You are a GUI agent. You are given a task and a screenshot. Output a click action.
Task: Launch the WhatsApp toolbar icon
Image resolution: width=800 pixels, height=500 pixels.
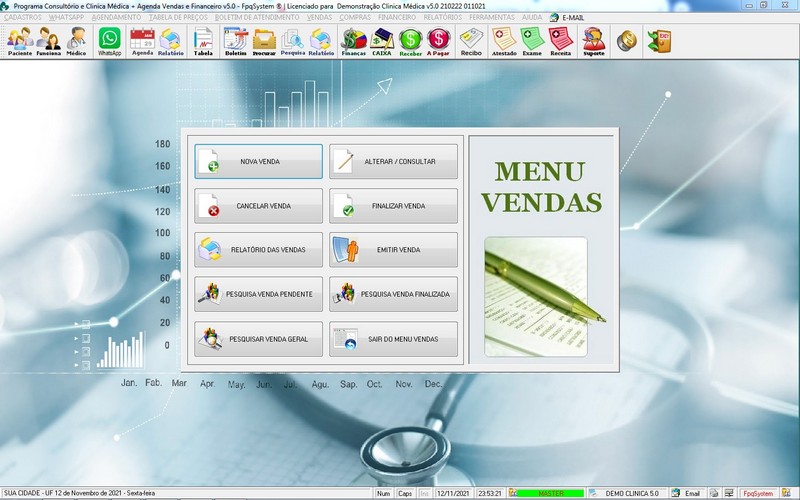pos(110,41)
